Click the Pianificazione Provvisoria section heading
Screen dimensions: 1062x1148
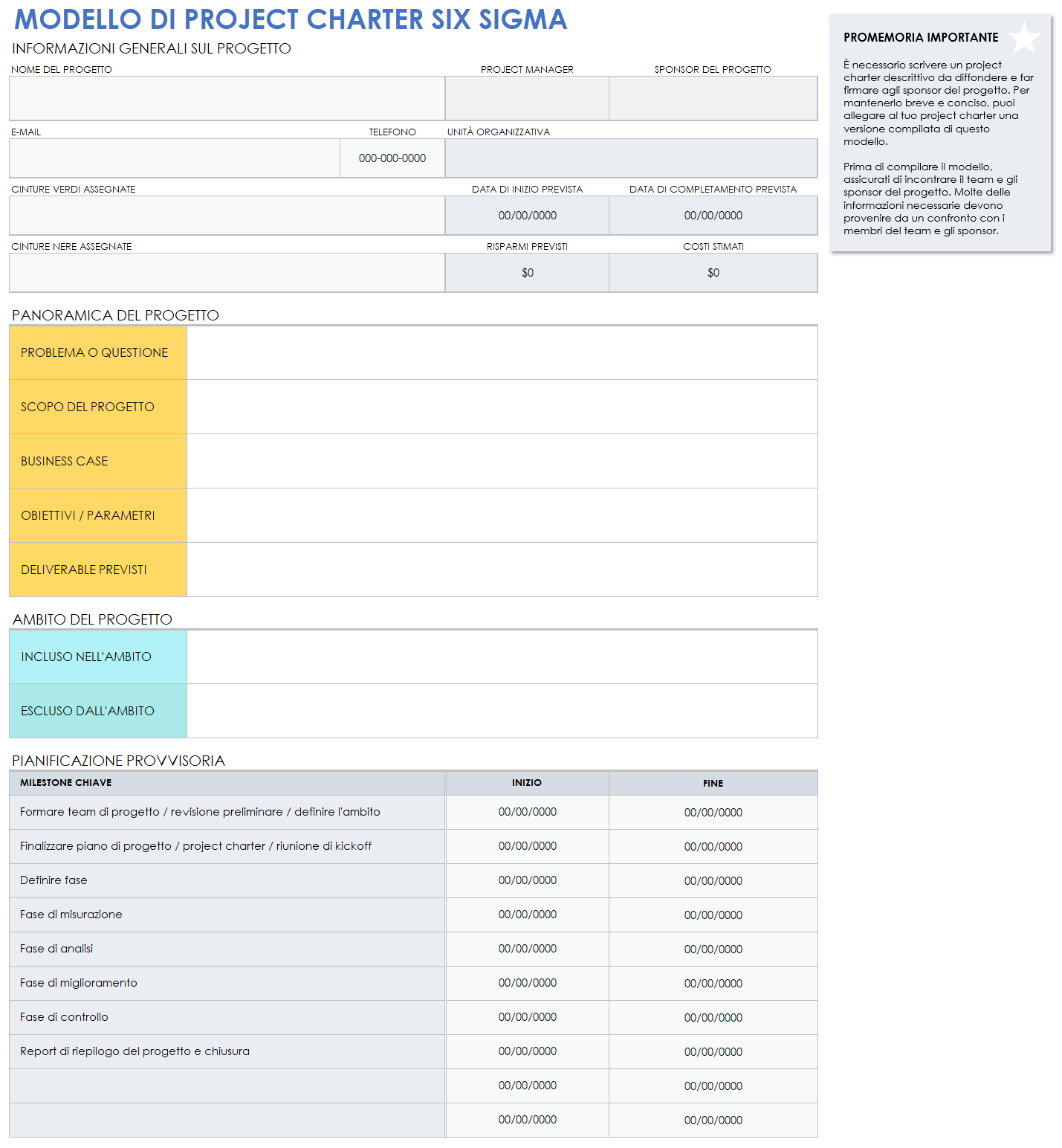tap(118, 761)
